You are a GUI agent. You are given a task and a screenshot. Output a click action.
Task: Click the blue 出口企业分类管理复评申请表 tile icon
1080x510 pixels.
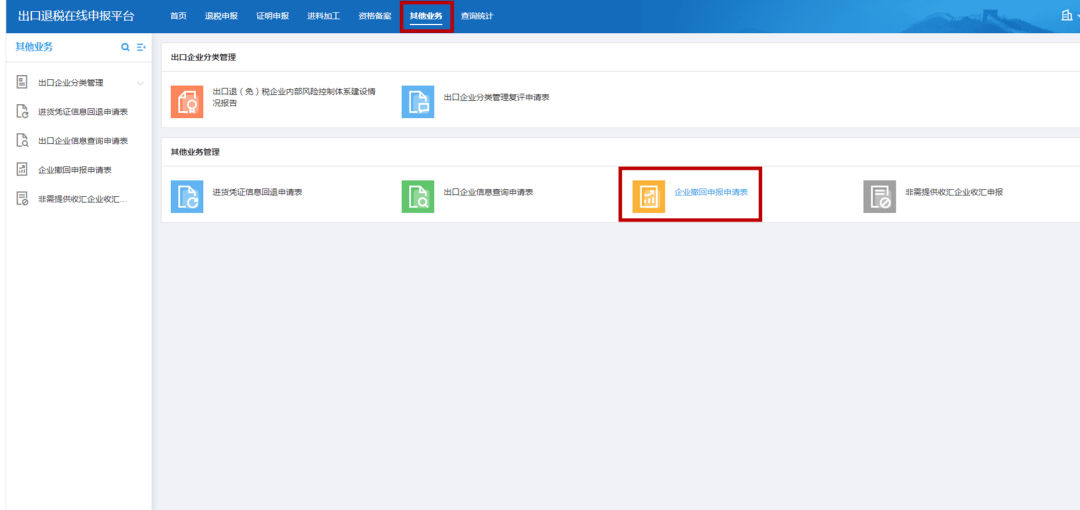[418, 102]
